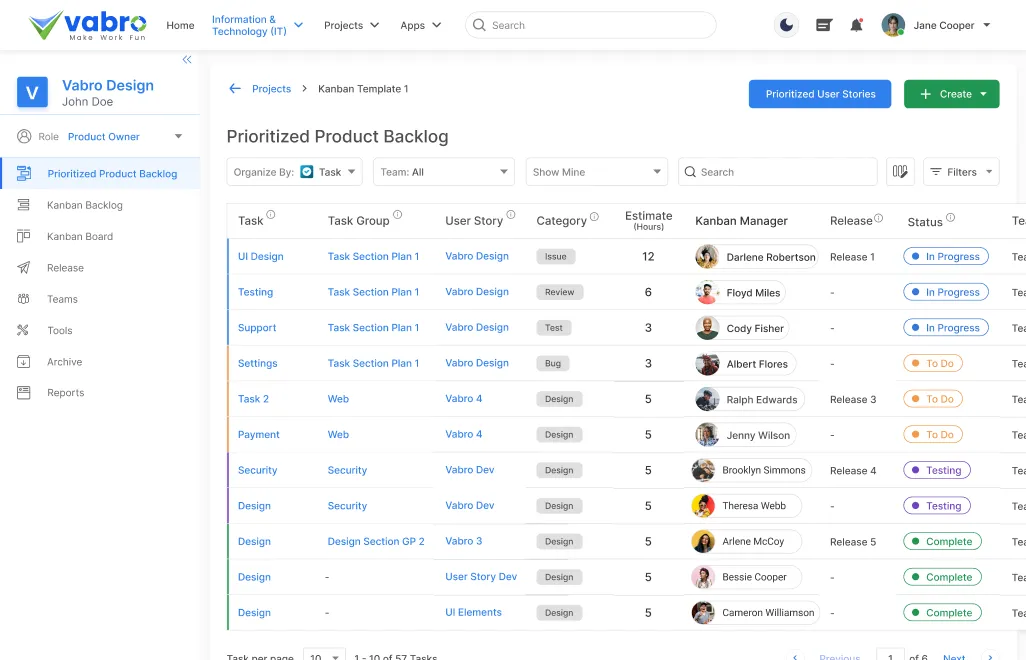The image size is (1026, 660).
Task: Click the Prioritized User Stories button
Action: click(820, 93)
